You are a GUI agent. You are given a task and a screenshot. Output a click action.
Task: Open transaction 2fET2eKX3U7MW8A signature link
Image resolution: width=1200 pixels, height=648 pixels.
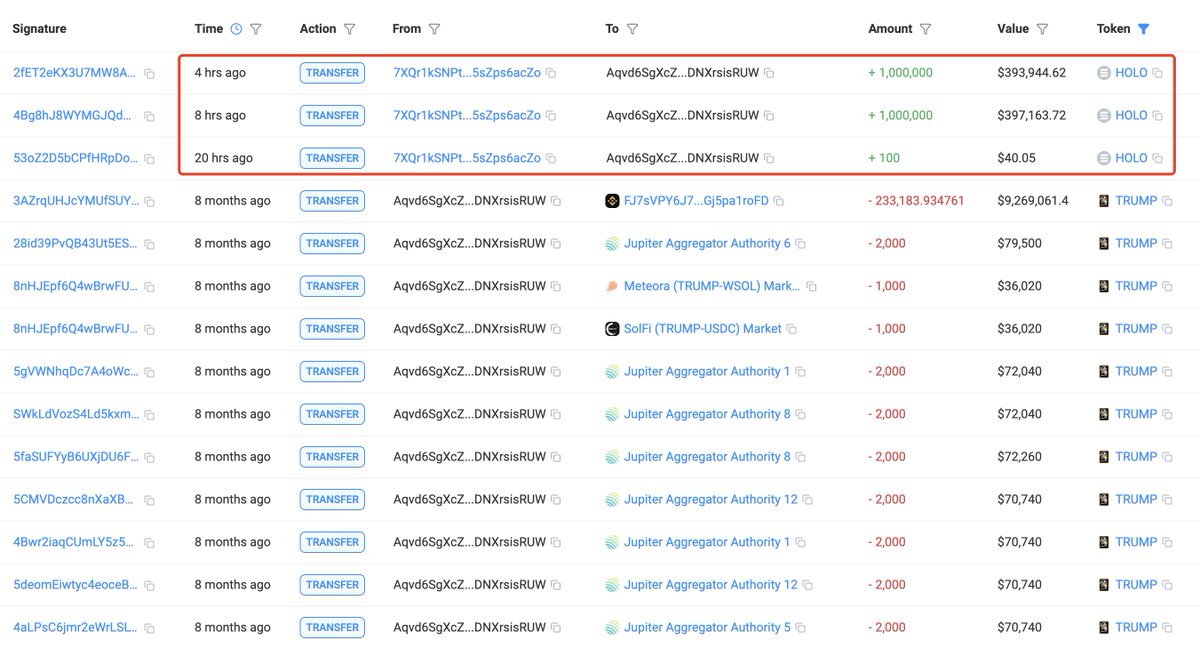[x=73, y=73]
